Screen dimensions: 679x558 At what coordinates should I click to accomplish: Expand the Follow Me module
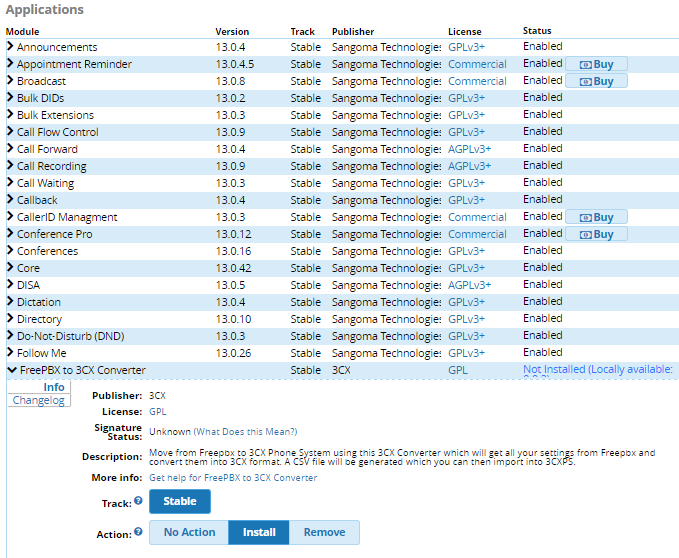[10, 352]
